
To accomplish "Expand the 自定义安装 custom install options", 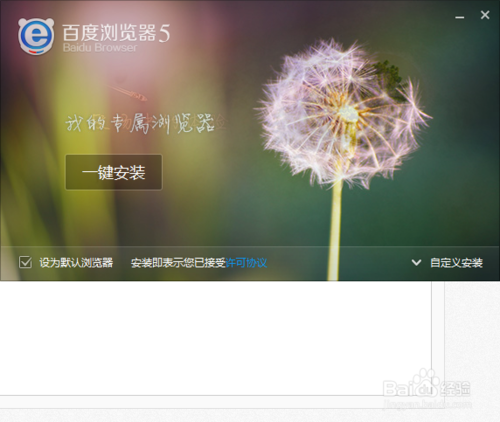I will tap(447, 263).
